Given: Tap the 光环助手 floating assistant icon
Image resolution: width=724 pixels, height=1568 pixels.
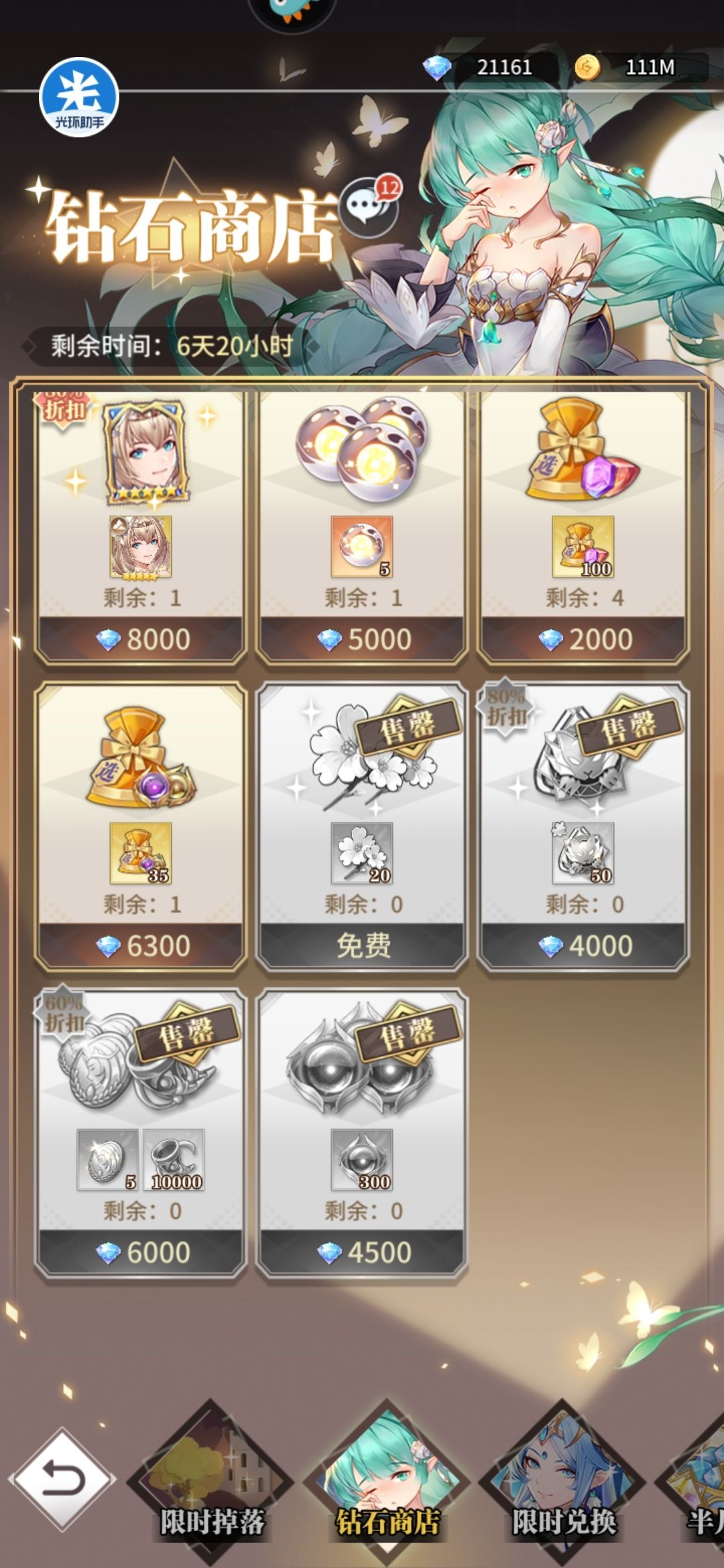Looking at the screenshot, I should (x=79, y=97).
